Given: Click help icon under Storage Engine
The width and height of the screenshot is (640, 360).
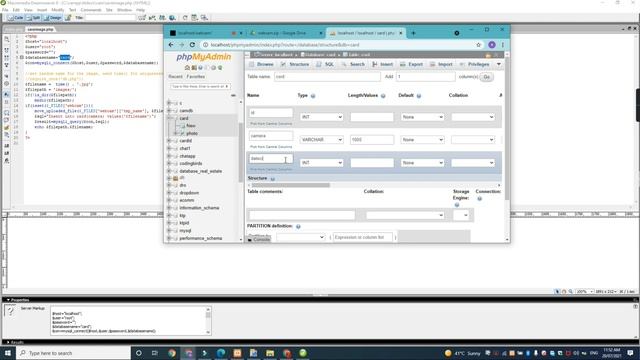Looking at the screenshot, I should (x=457, y=205).
